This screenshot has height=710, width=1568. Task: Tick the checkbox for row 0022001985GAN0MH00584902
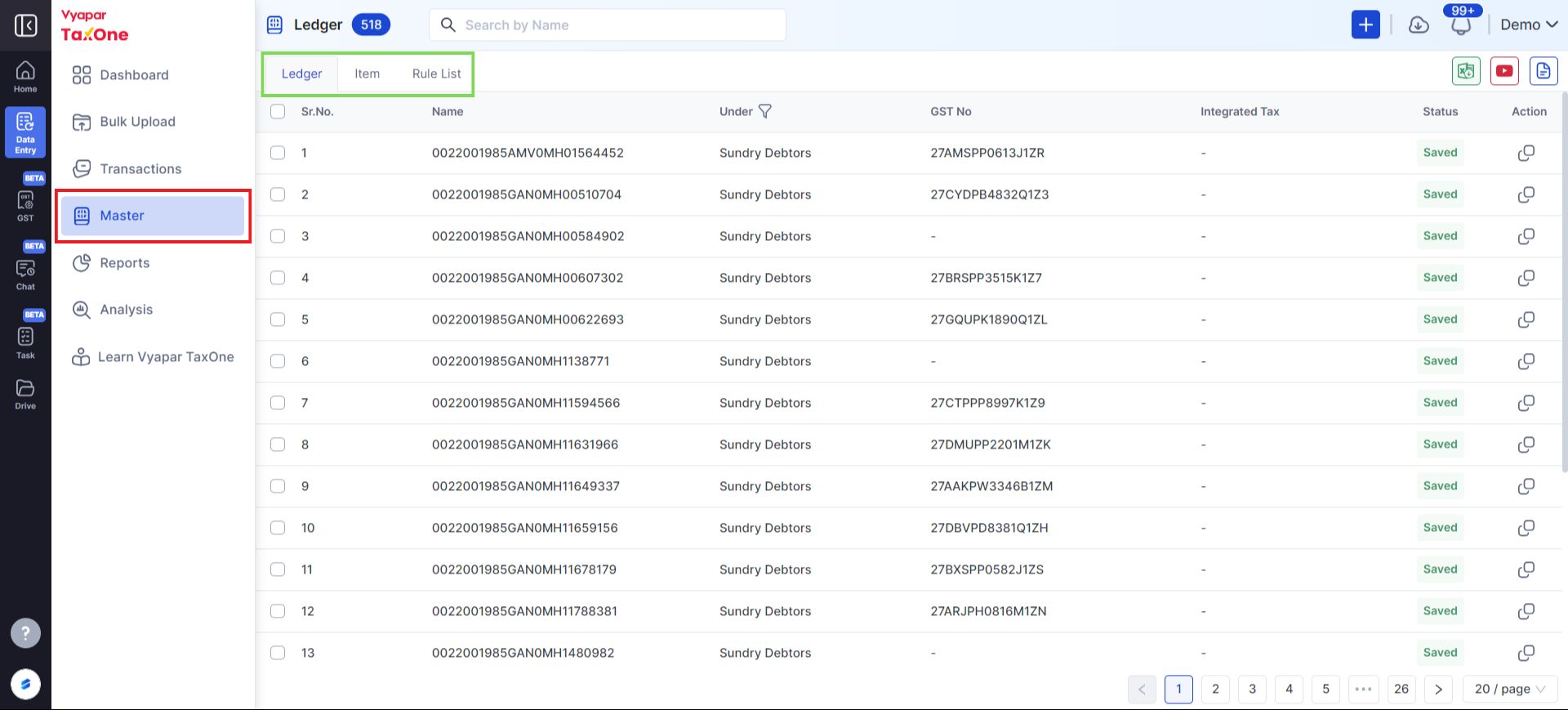(278, 236)
